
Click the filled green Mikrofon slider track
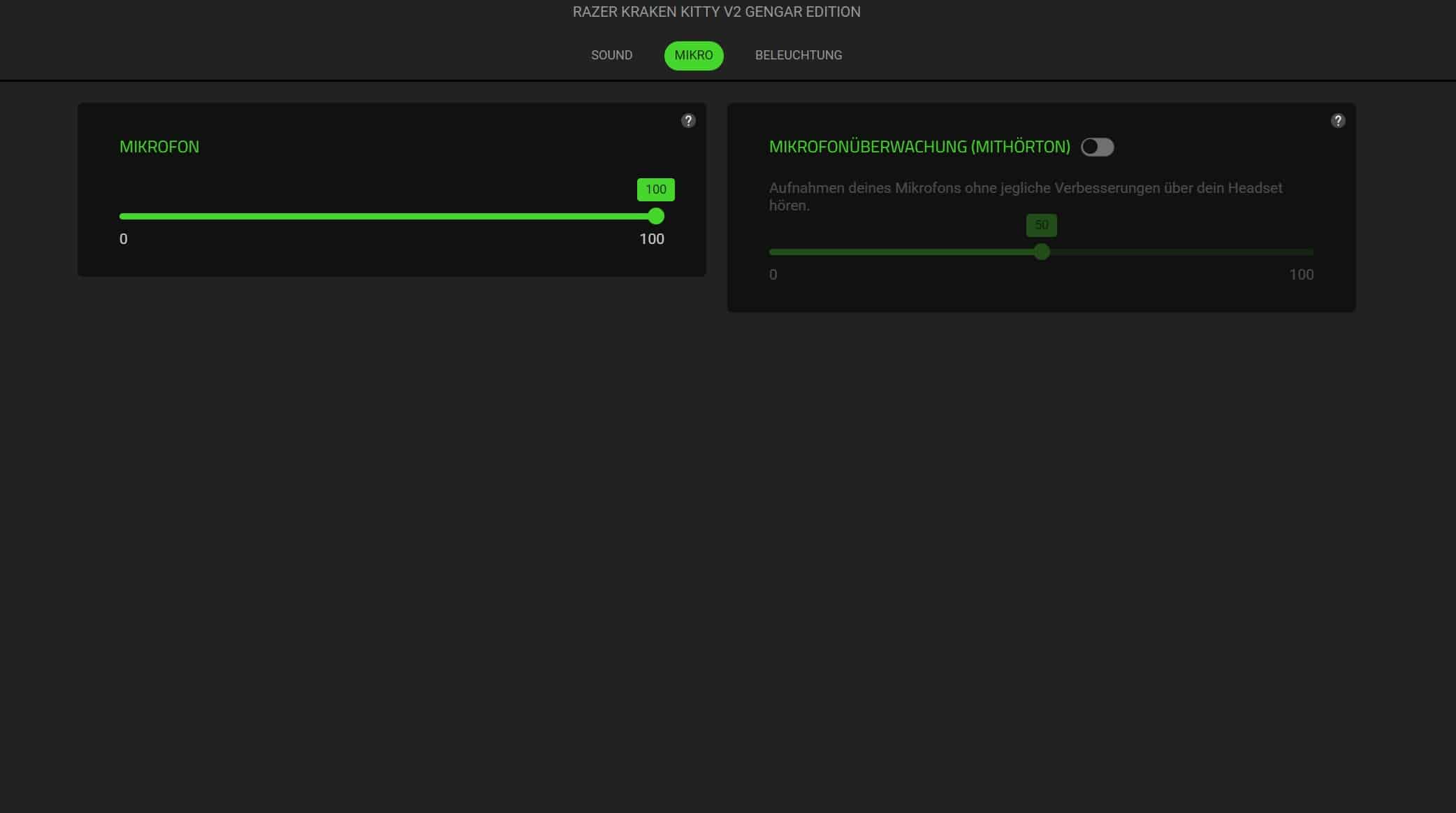tap(384, 216)
